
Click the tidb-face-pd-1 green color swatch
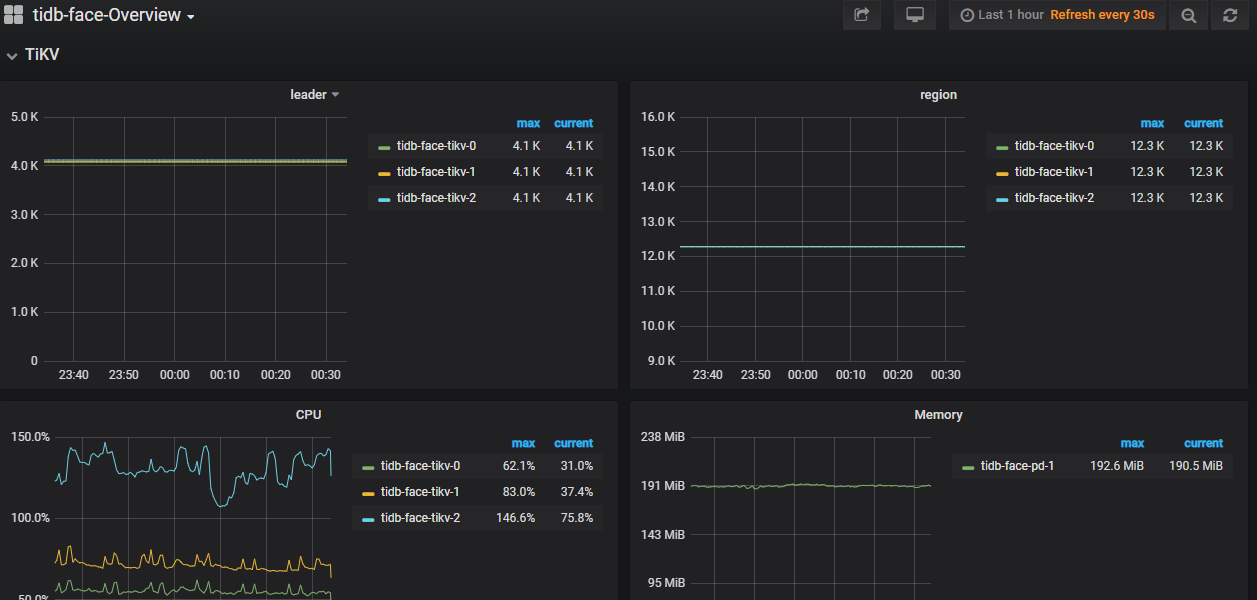[x=967, y=467]
